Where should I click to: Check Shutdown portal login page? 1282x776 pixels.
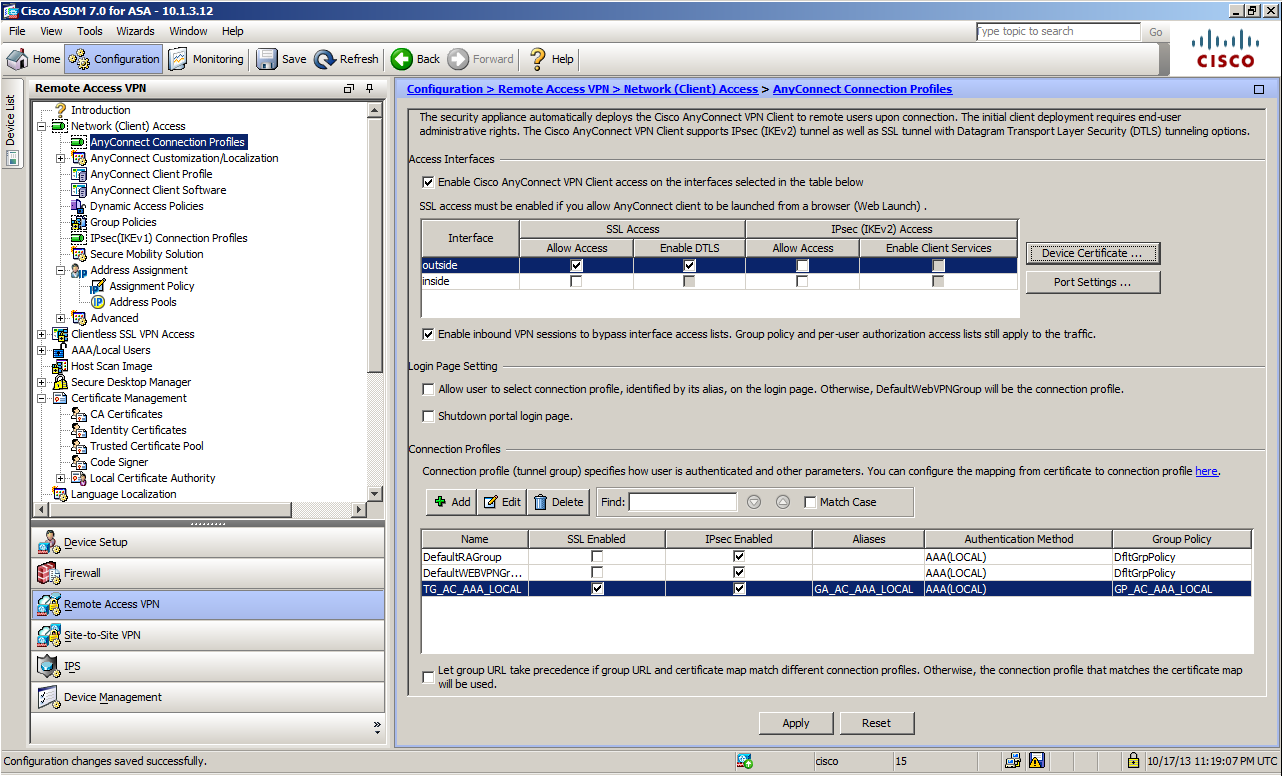(428, 416)
